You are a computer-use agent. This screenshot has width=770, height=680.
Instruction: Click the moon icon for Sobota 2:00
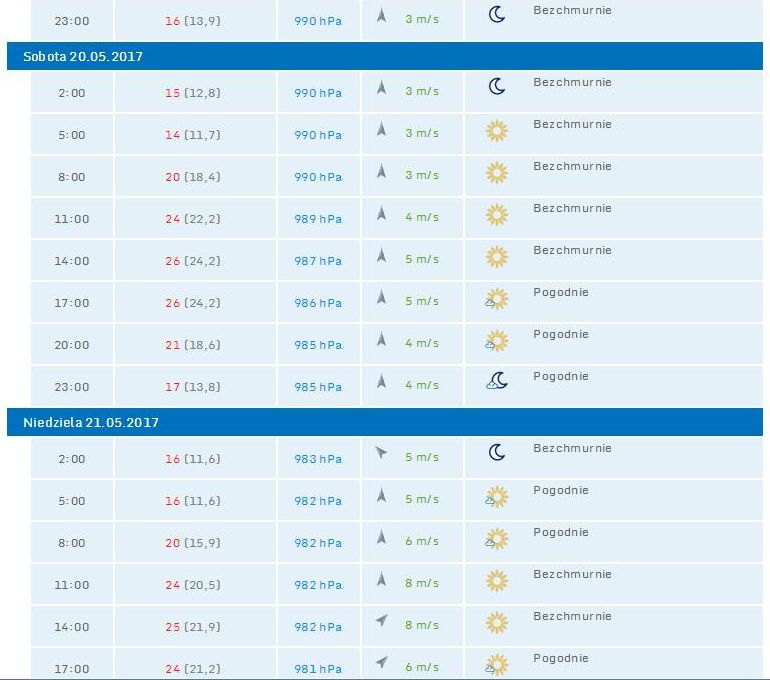[x=496, y=87]
